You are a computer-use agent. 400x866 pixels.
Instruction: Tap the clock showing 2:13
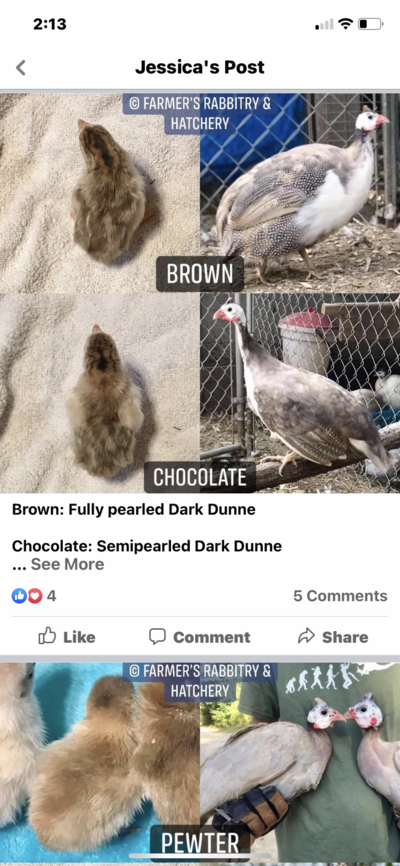point(50,24)
